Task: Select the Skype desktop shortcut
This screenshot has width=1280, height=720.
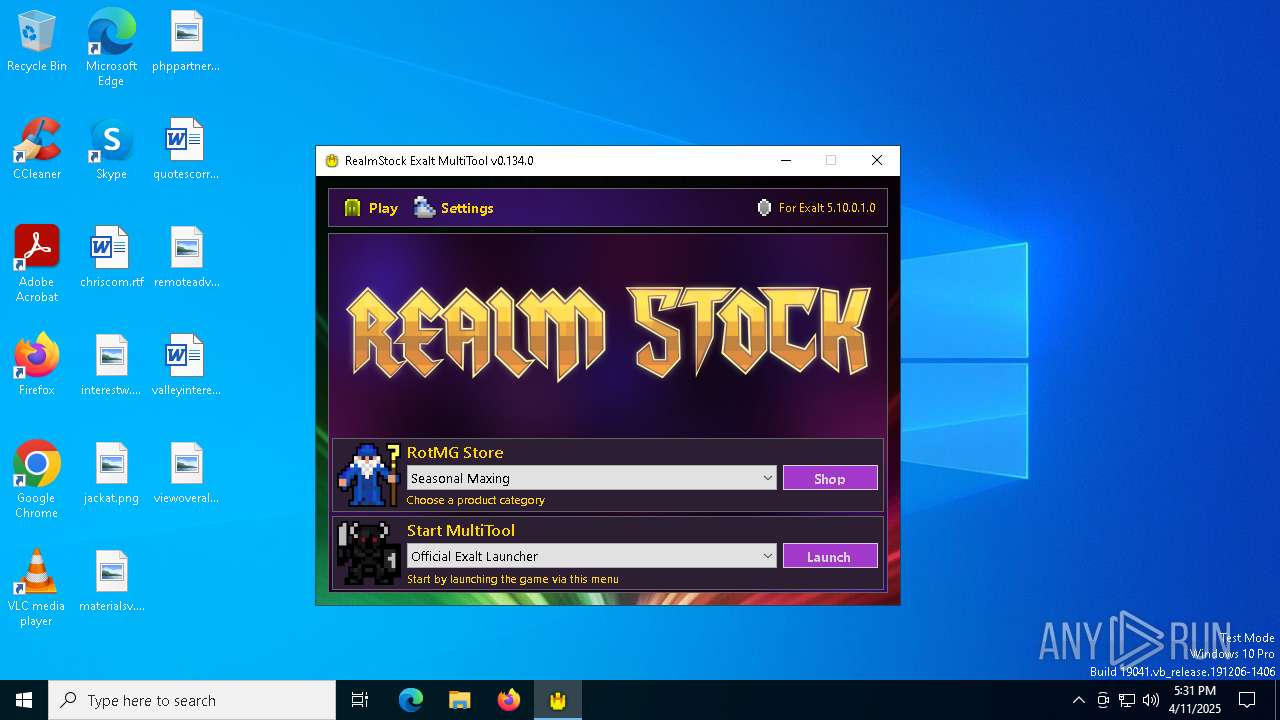Action: 111,150
